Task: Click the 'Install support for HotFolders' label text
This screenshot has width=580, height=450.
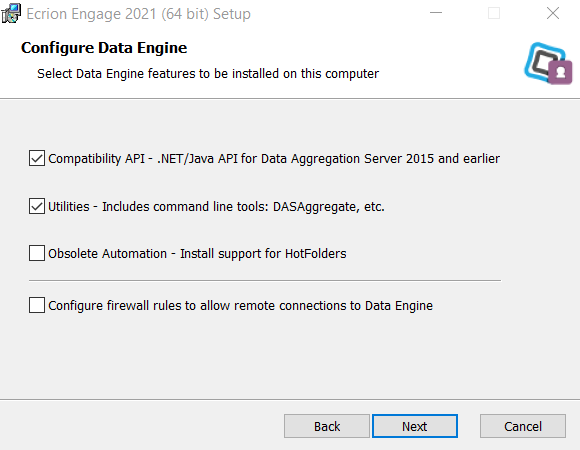Action: tap(263, 254)
